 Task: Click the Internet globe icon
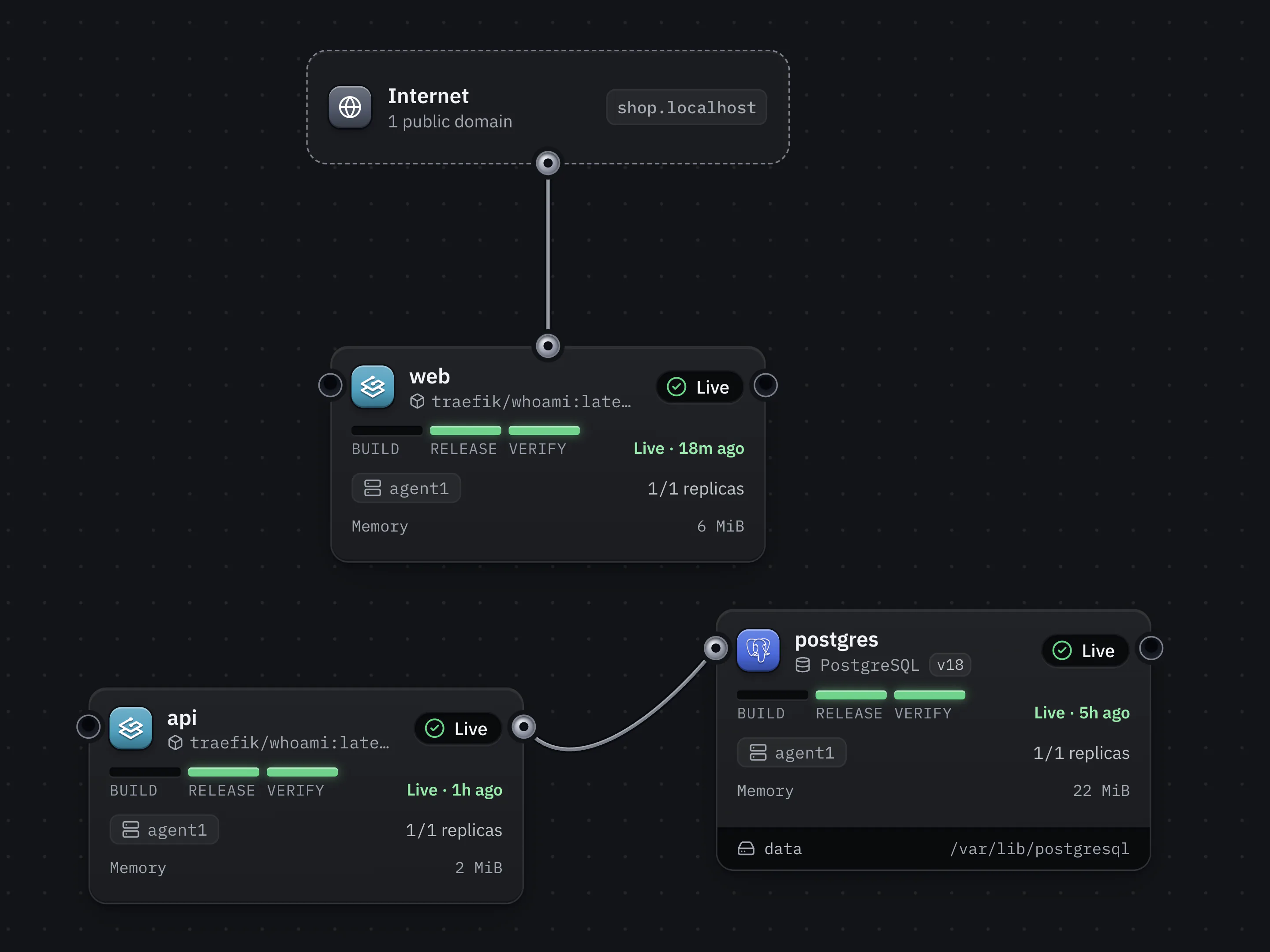tap(350, 107)
